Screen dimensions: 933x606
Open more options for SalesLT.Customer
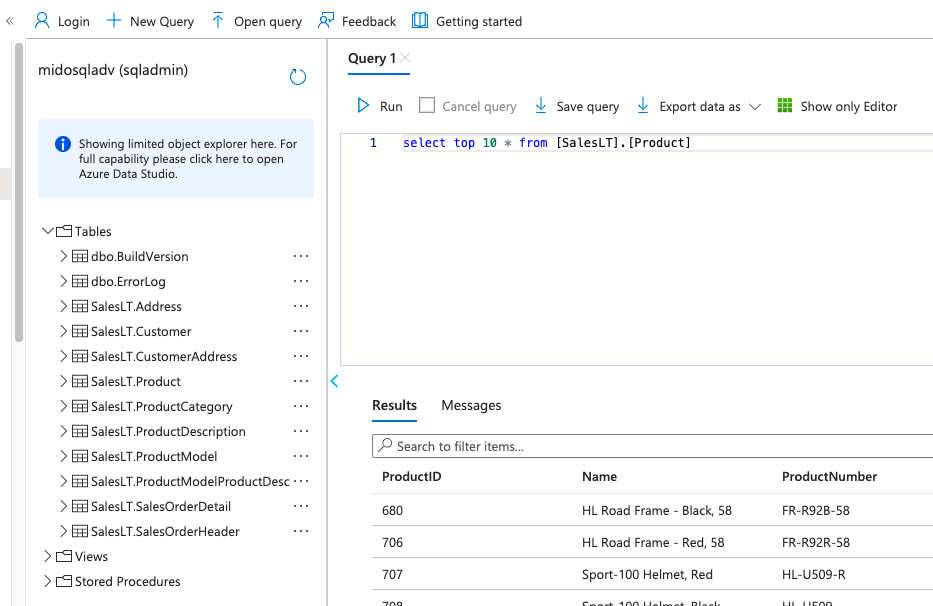pos(301,332)
